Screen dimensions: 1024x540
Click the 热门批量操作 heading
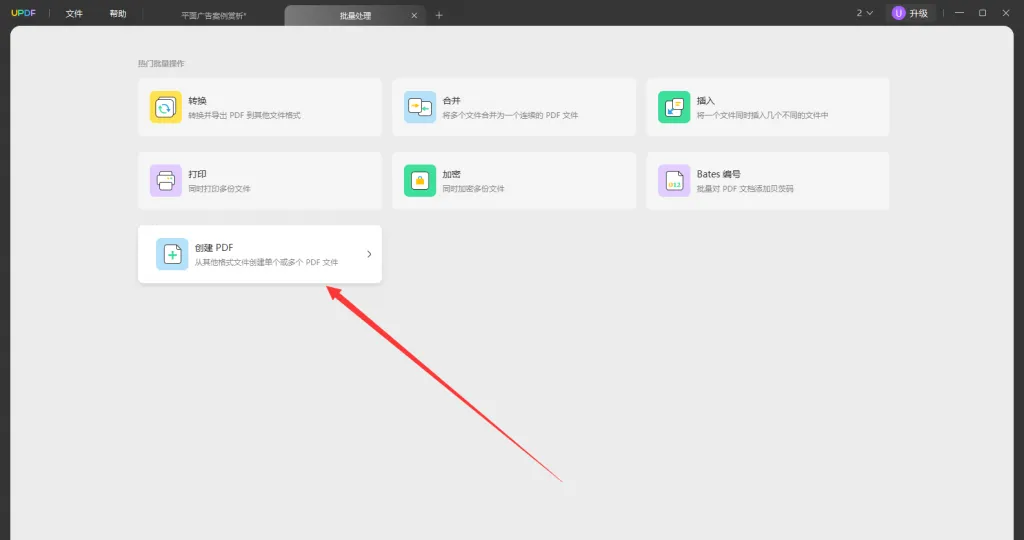pos(161,63)
